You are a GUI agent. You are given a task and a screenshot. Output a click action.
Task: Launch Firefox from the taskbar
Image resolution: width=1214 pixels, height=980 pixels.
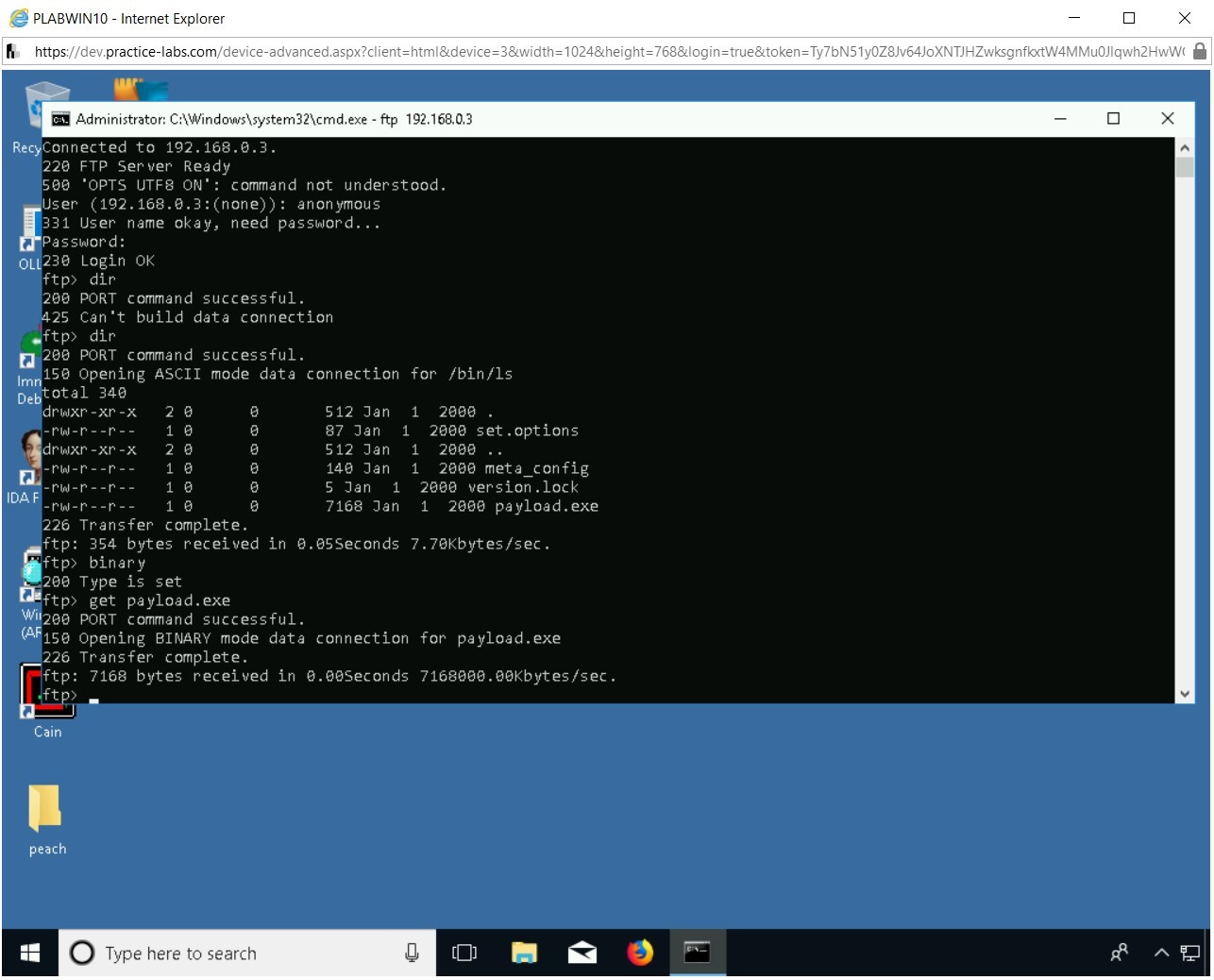pyautogui.click(x=640, y=953)
